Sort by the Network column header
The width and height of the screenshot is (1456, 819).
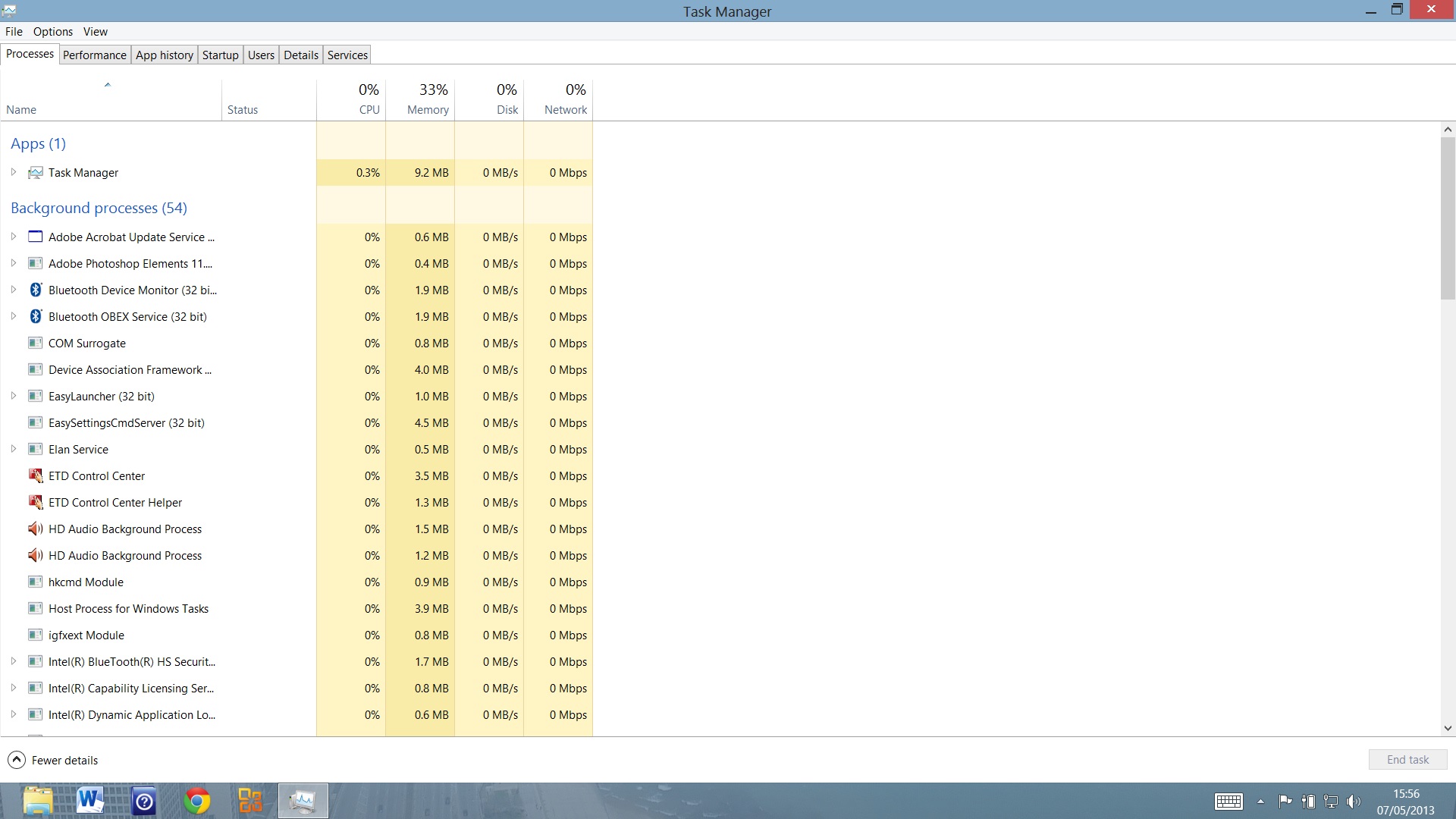pos(558,99)
